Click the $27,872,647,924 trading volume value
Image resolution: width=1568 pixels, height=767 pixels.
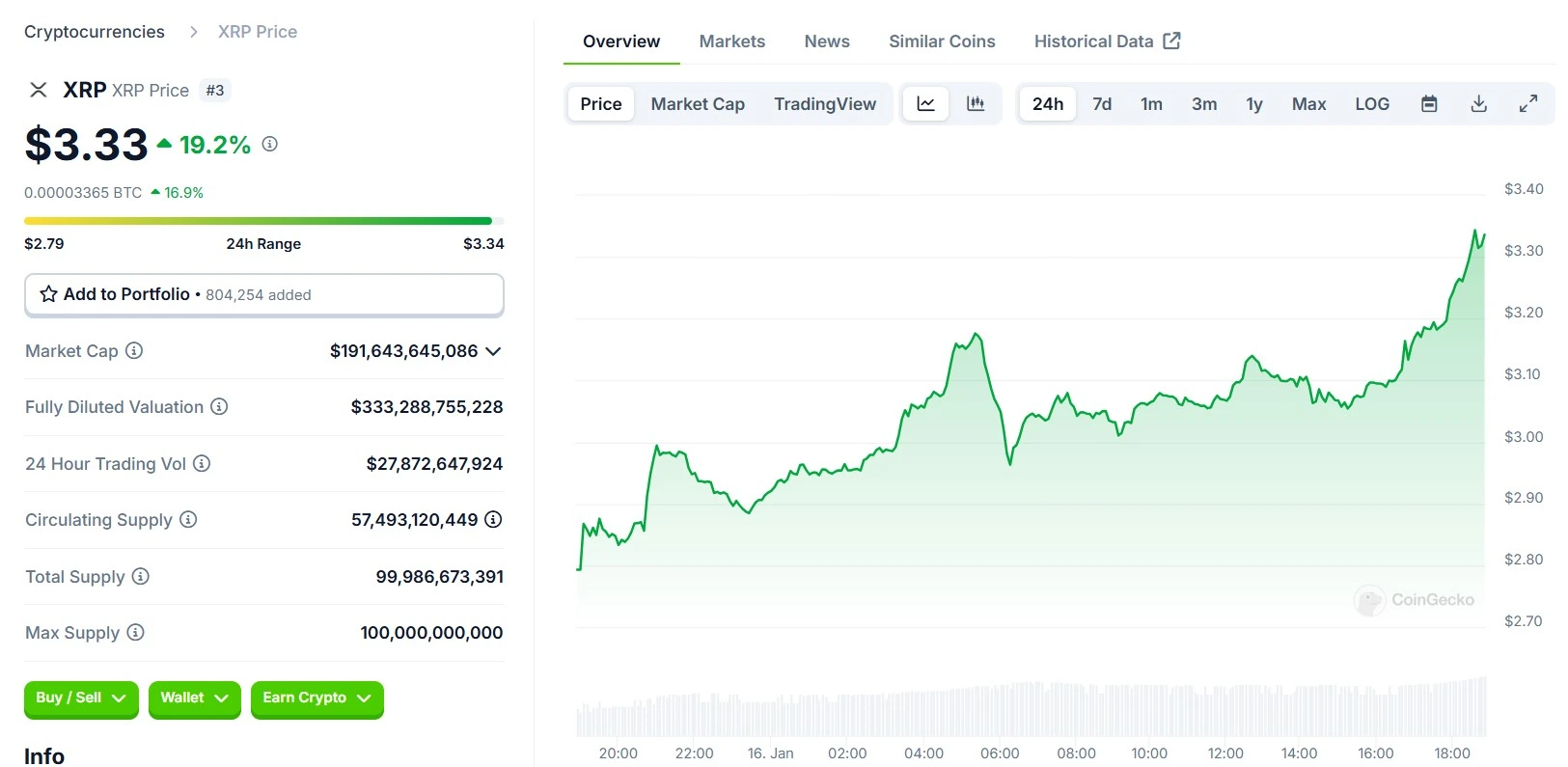pos(434,464)
